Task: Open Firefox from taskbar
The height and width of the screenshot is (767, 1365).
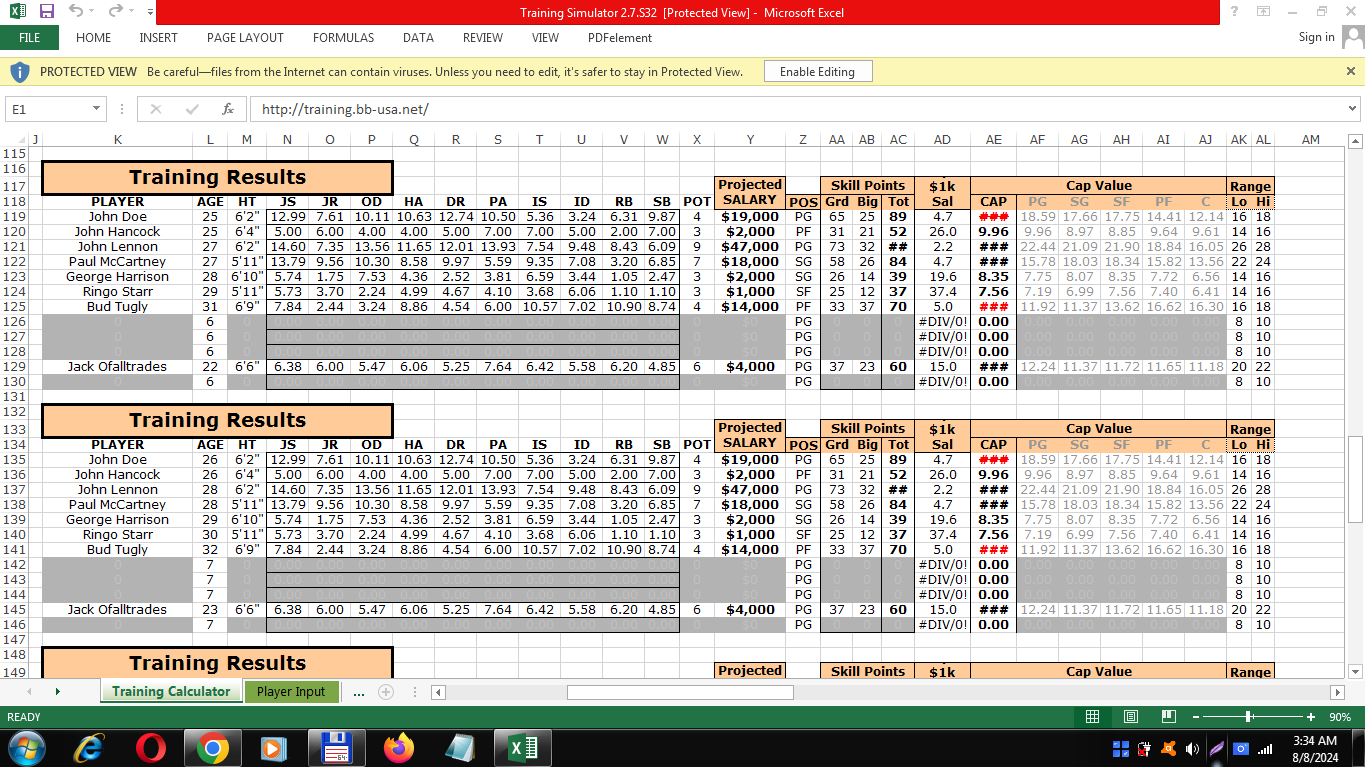Action: point(398,748)
